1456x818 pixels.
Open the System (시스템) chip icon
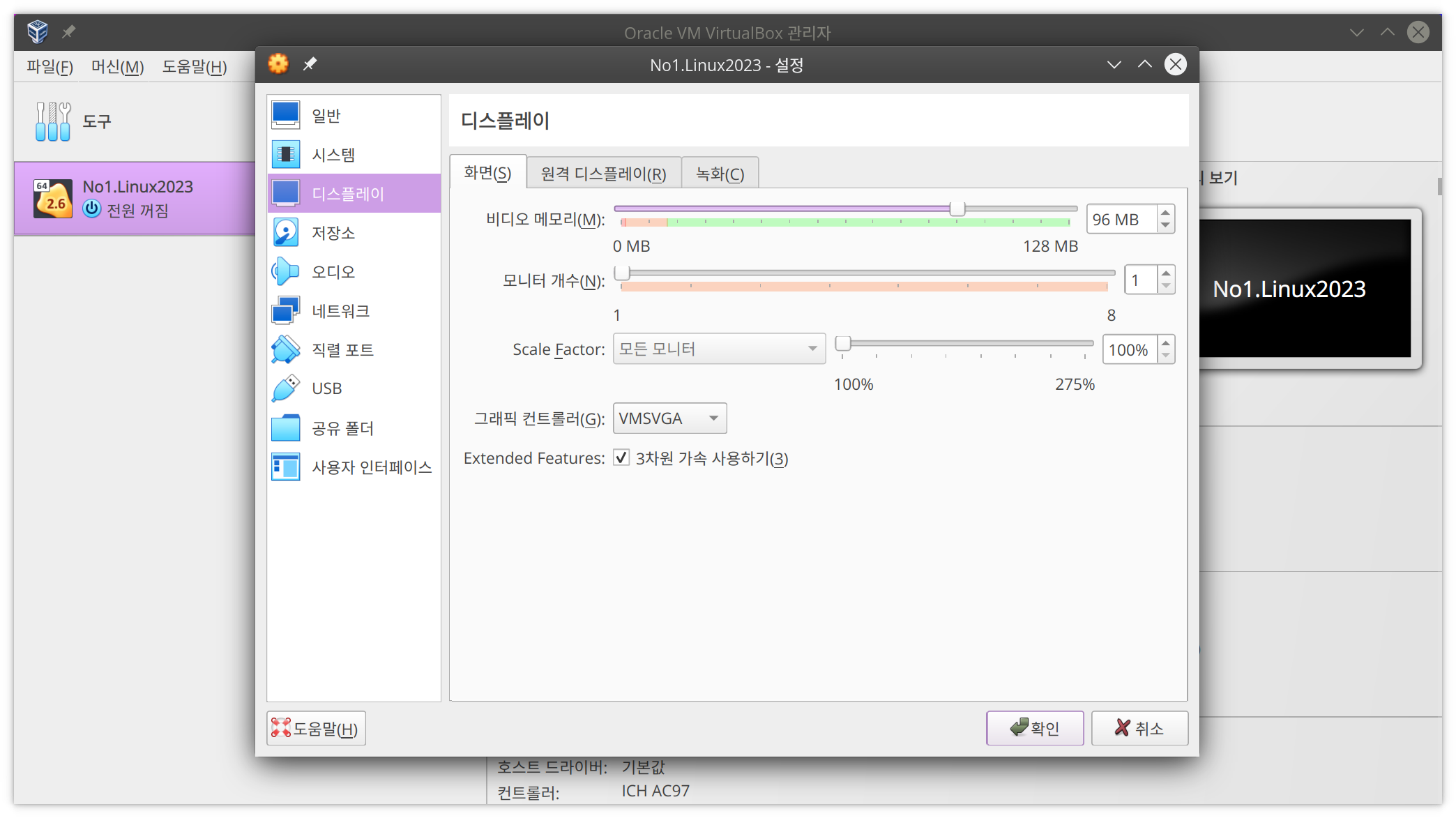pos(285,154)
